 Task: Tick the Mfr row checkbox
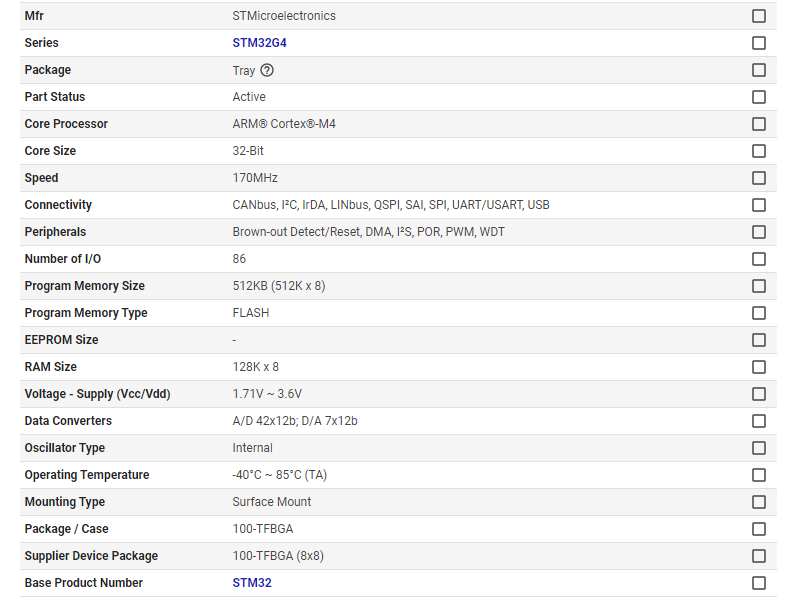(x=759, y=16)
